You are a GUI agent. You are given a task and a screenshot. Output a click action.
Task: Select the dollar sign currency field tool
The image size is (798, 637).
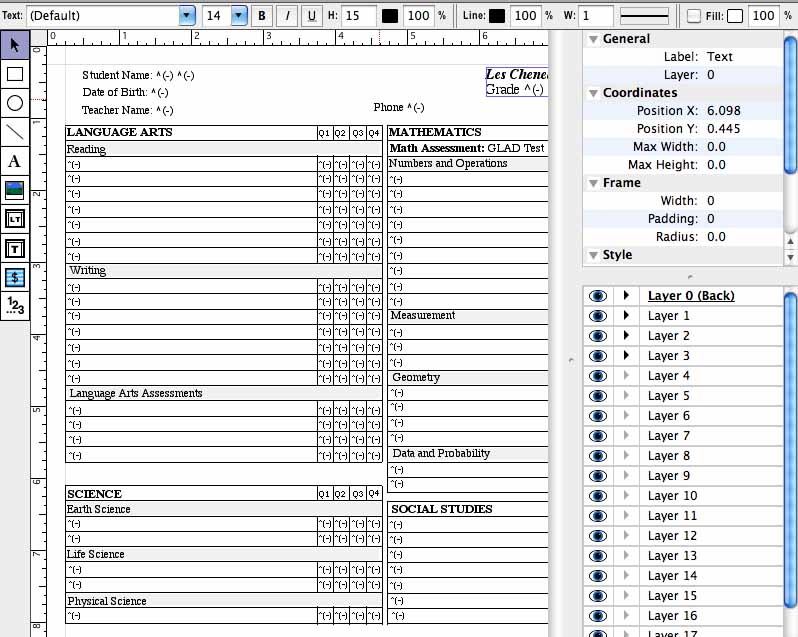coord(15,278)
